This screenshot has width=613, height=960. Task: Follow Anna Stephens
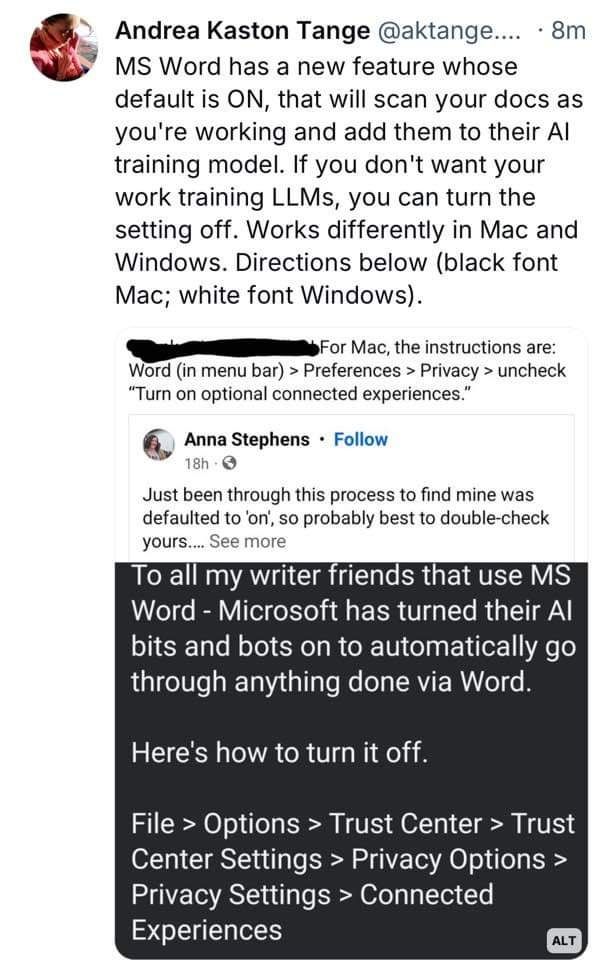click(360, 440)
